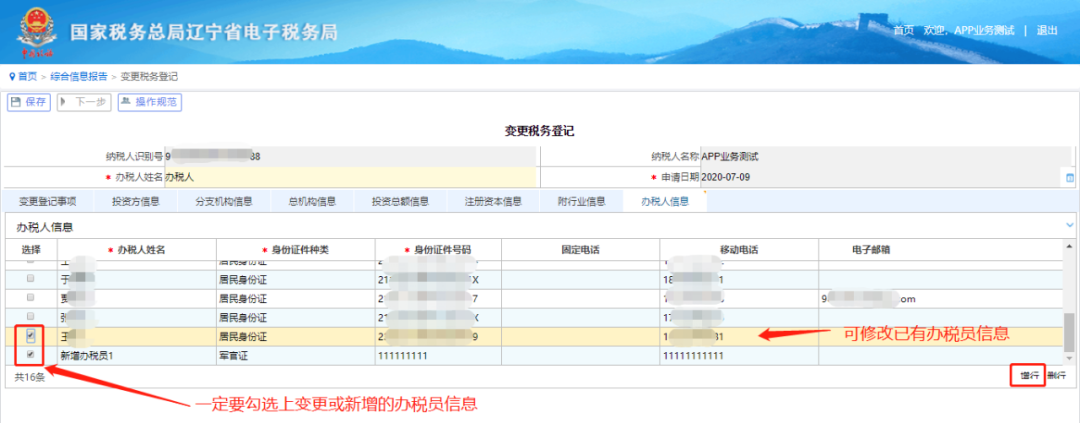Click the 申请日期 date field

[882, 177]
